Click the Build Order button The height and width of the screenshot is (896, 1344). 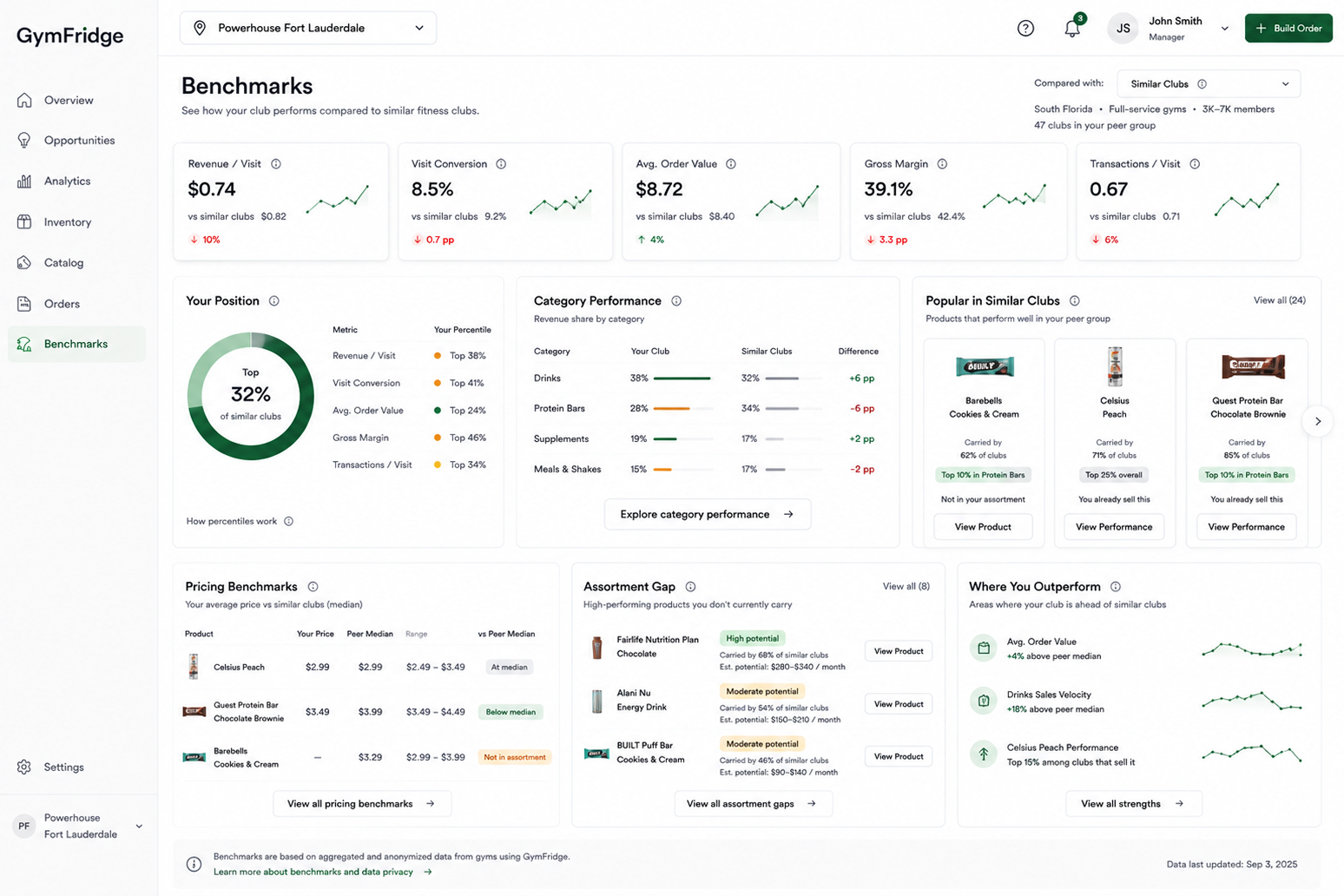click(x=1288, y=29)
